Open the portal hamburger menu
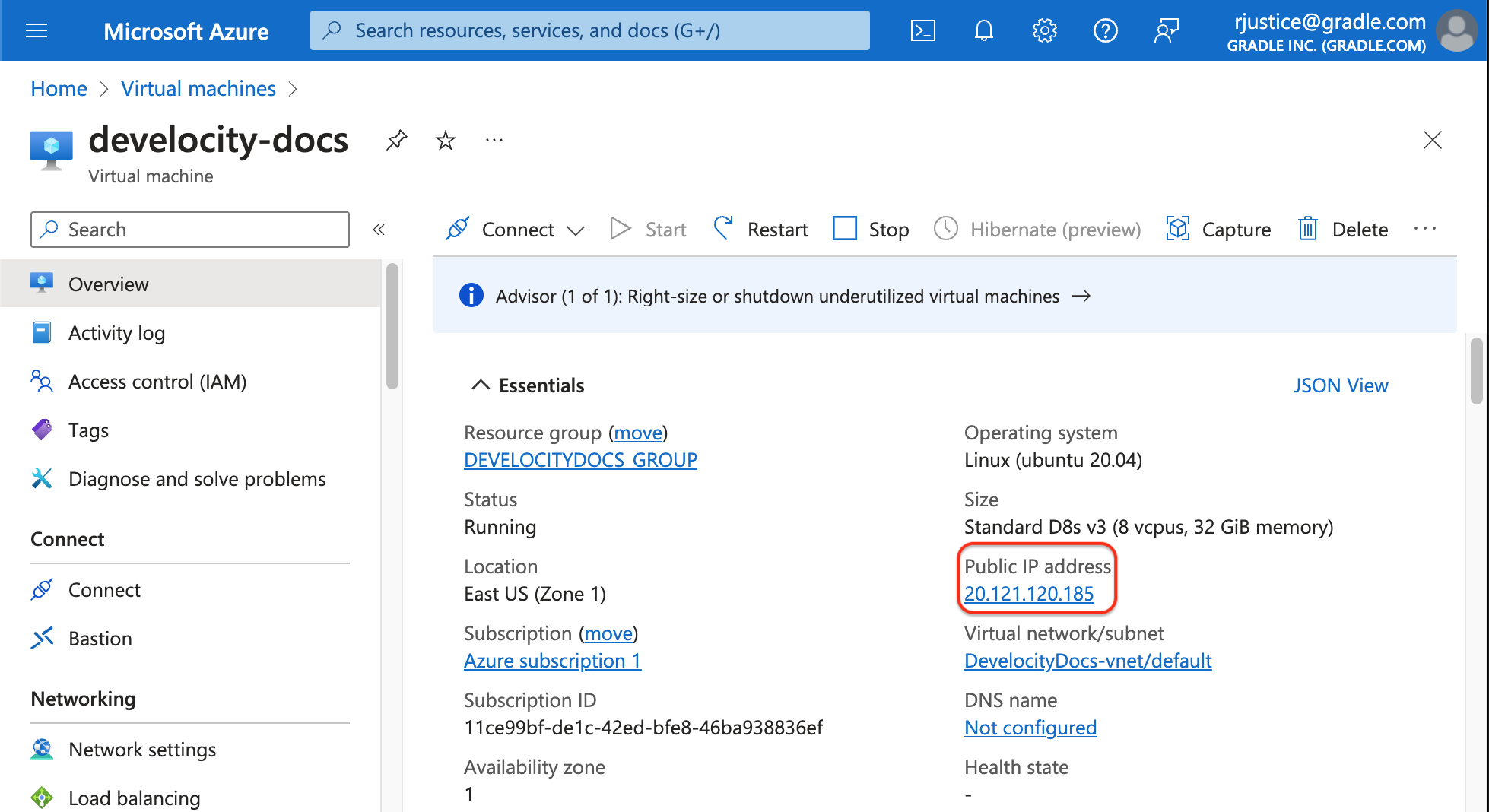1489x812 pixels. 37,30
